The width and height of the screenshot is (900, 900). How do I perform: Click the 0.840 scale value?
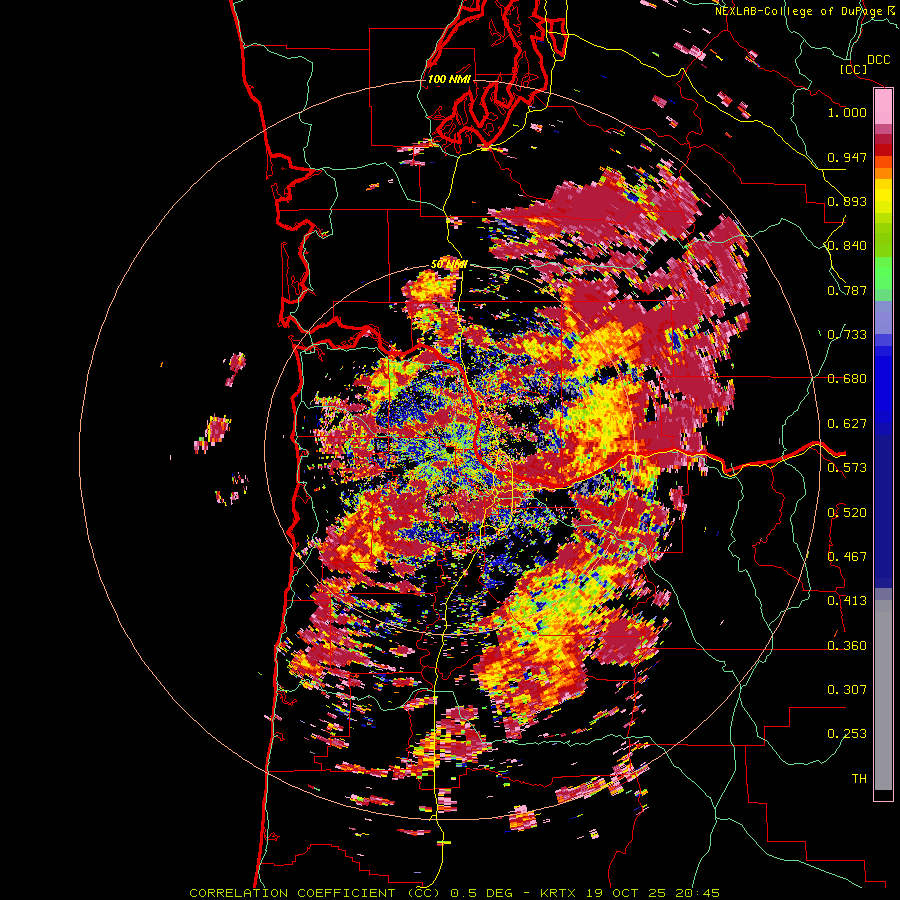pos(847,246)
